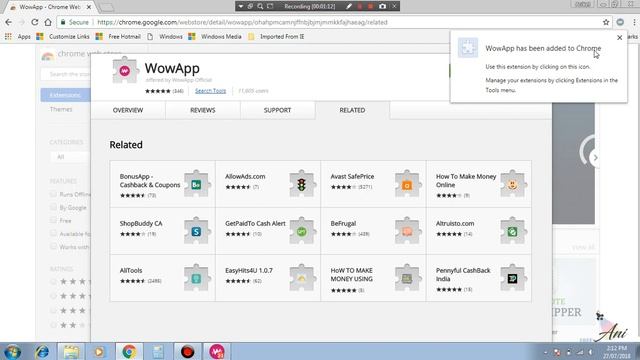Switch to the SUPPORT tab
Image resolution: width=640 pixels, height=360 pixels.
[277, 110]
